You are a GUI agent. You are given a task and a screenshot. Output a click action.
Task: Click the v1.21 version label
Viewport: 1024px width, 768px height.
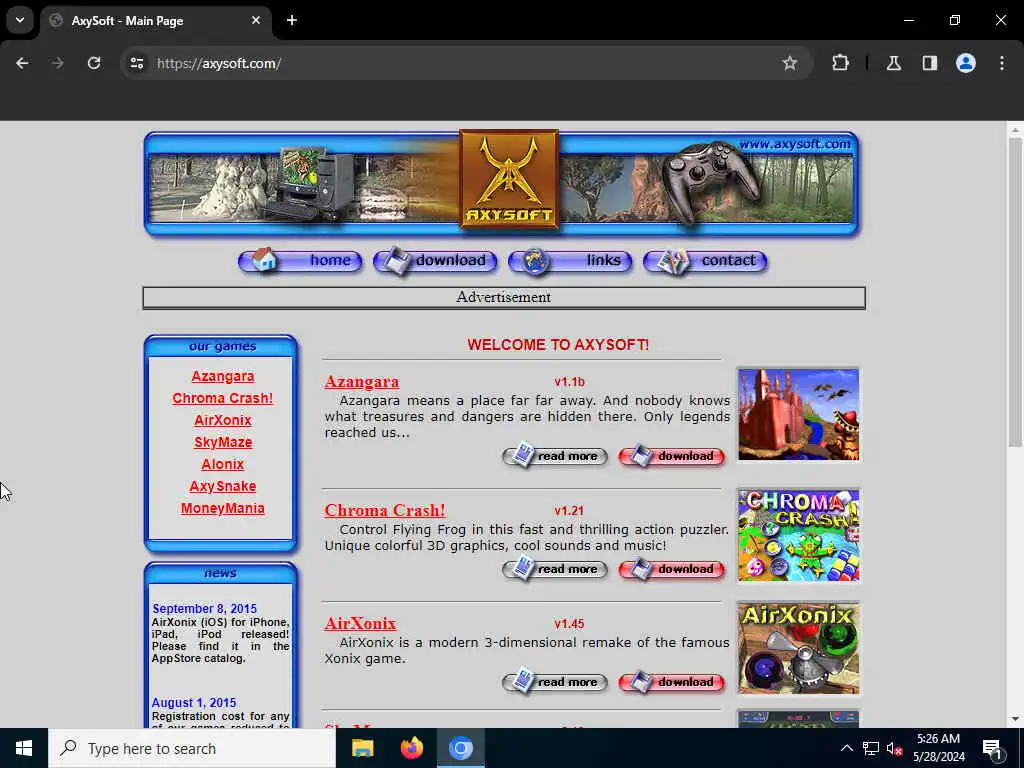pyautogui.click(x=569, y=511)
